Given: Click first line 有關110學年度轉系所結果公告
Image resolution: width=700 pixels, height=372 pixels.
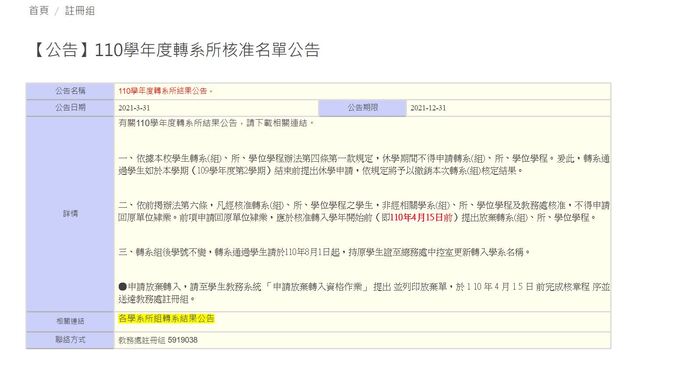Looking at the screenshot, I should [x=217, y=123].
